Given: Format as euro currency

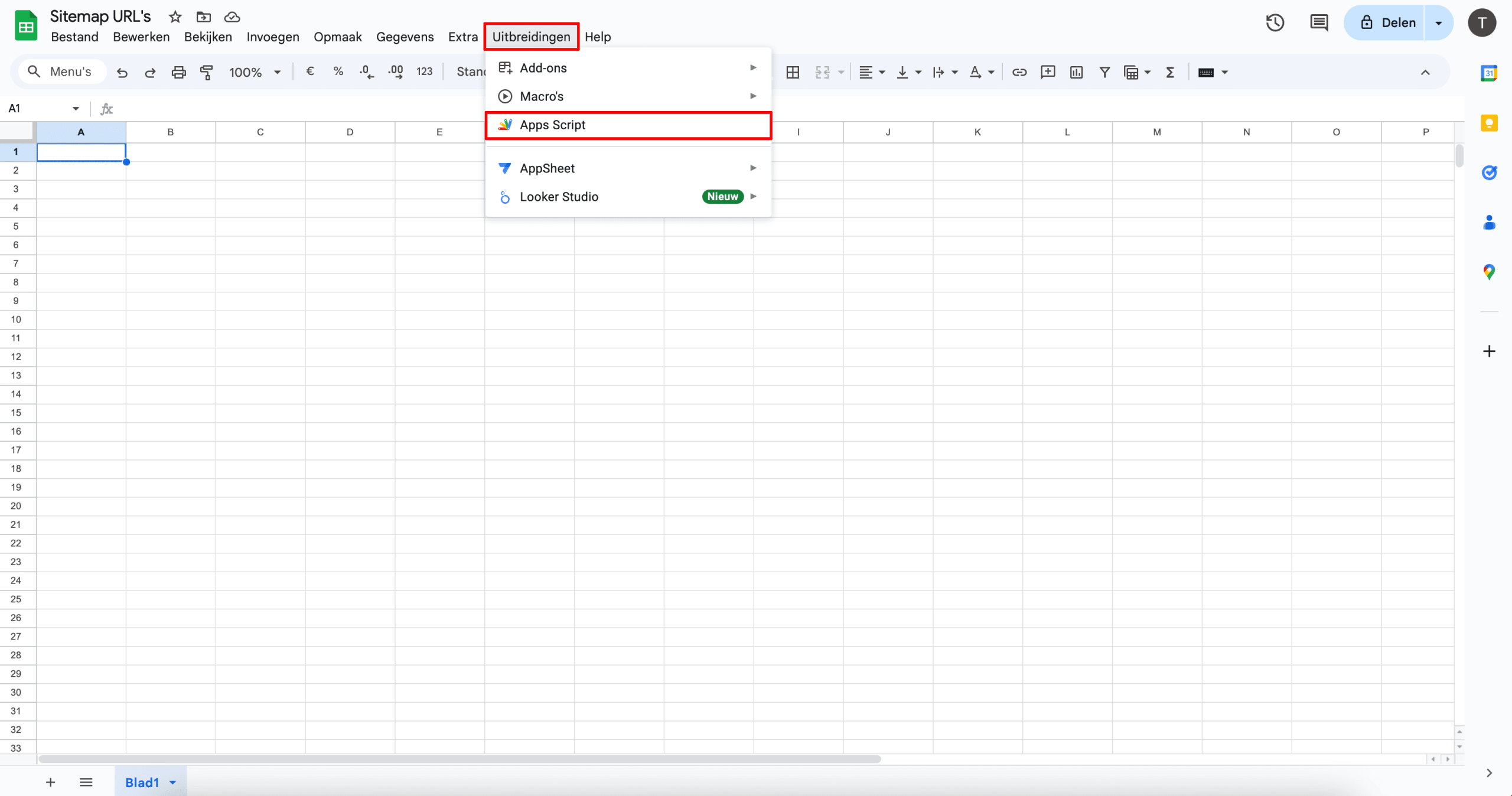Looking at the screenshot, I should [x=310, y=72].
